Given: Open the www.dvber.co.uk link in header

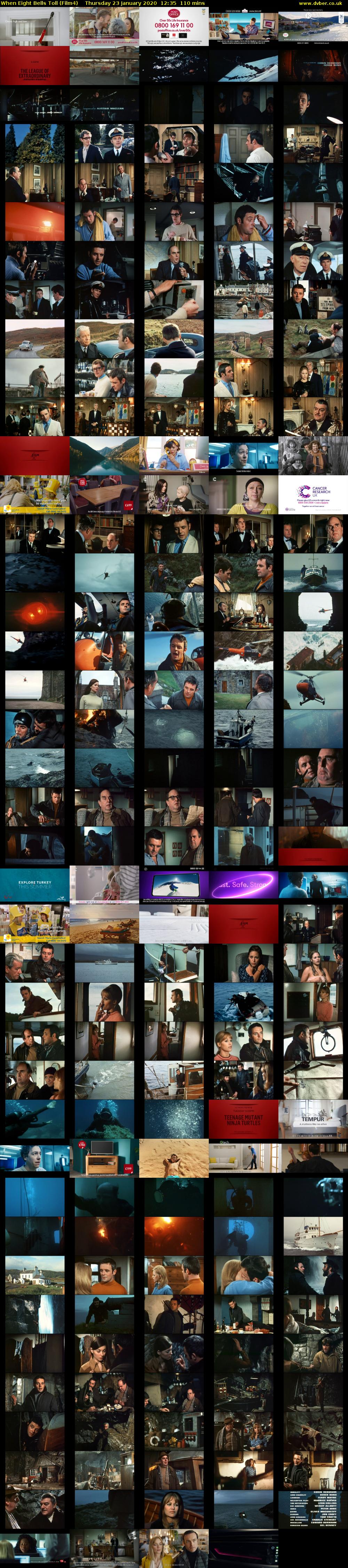Looking at the screenshot, I should click(321, 3).
